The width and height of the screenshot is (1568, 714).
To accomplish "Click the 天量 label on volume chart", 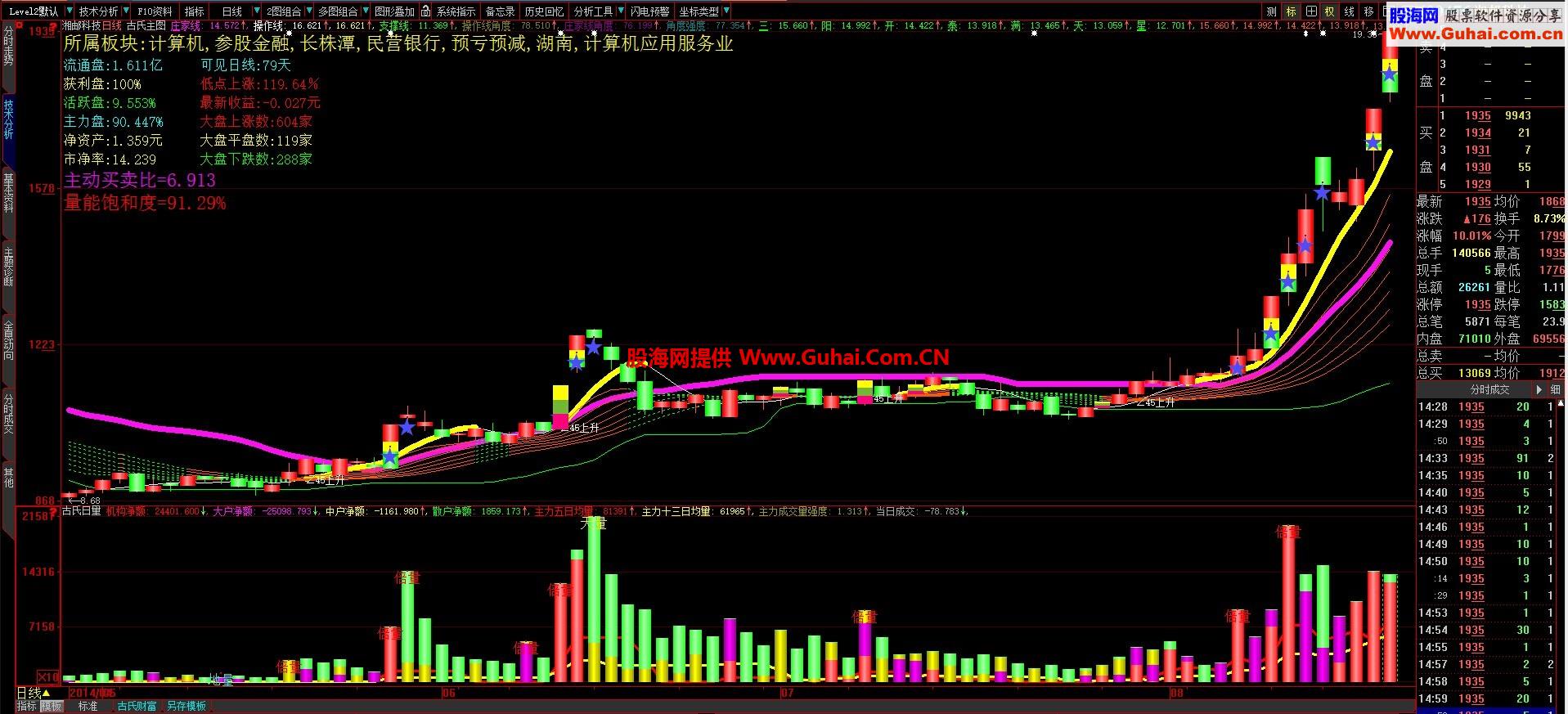I will coord(594,523).
